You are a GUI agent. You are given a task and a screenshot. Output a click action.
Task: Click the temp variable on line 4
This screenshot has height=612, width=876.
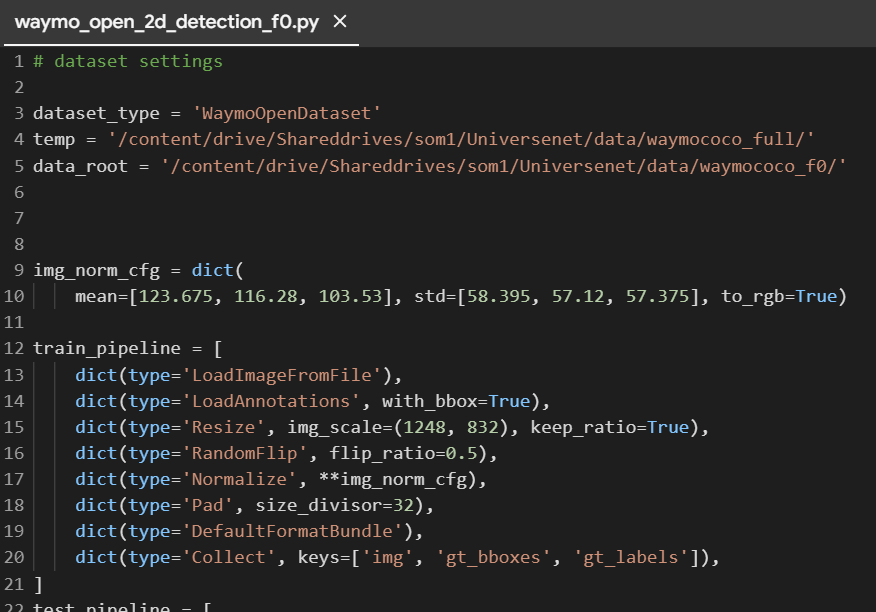pyautogui.click(x=52, y=139)
